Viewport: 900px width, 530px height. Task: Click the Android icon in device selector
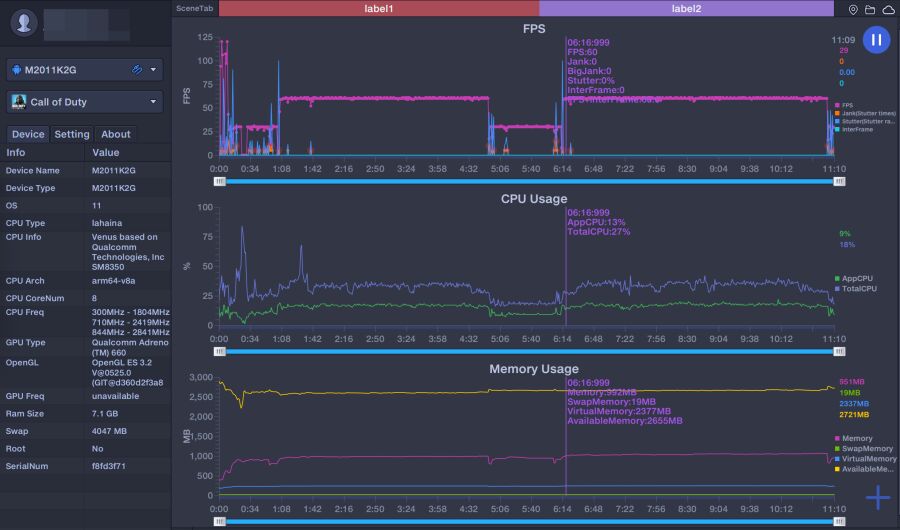tap(16, 69)
